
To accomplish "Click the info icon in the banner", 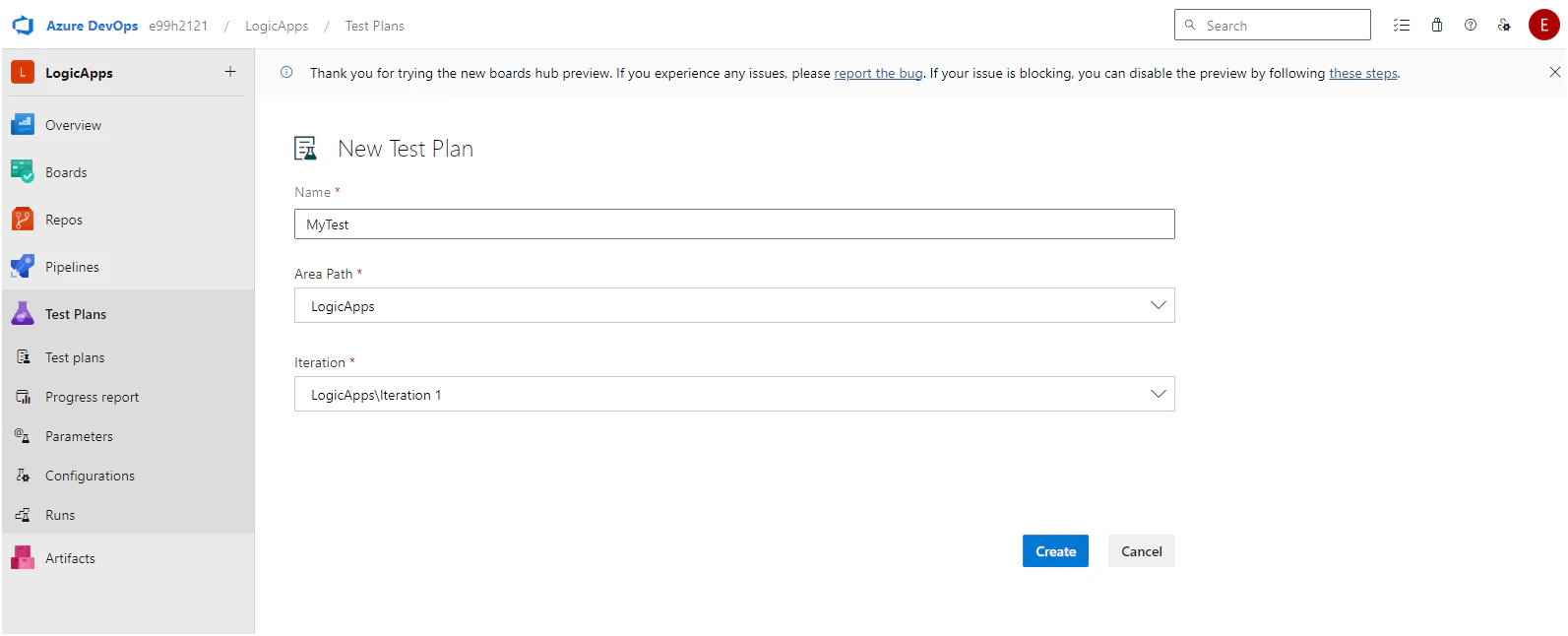I will pos(286,72).
